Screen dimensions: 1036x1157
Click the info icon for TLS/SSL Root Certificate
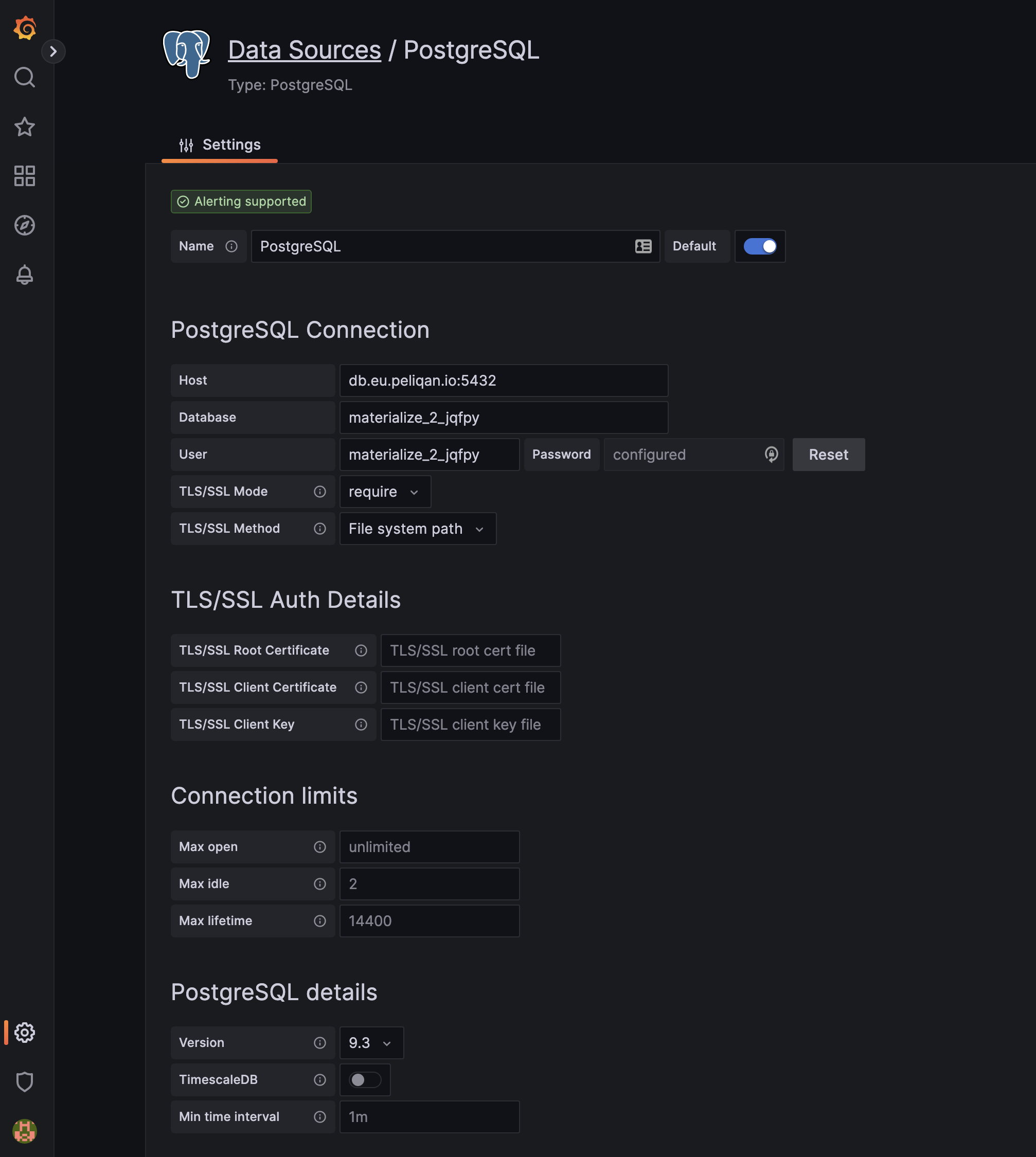pos(361,650)
